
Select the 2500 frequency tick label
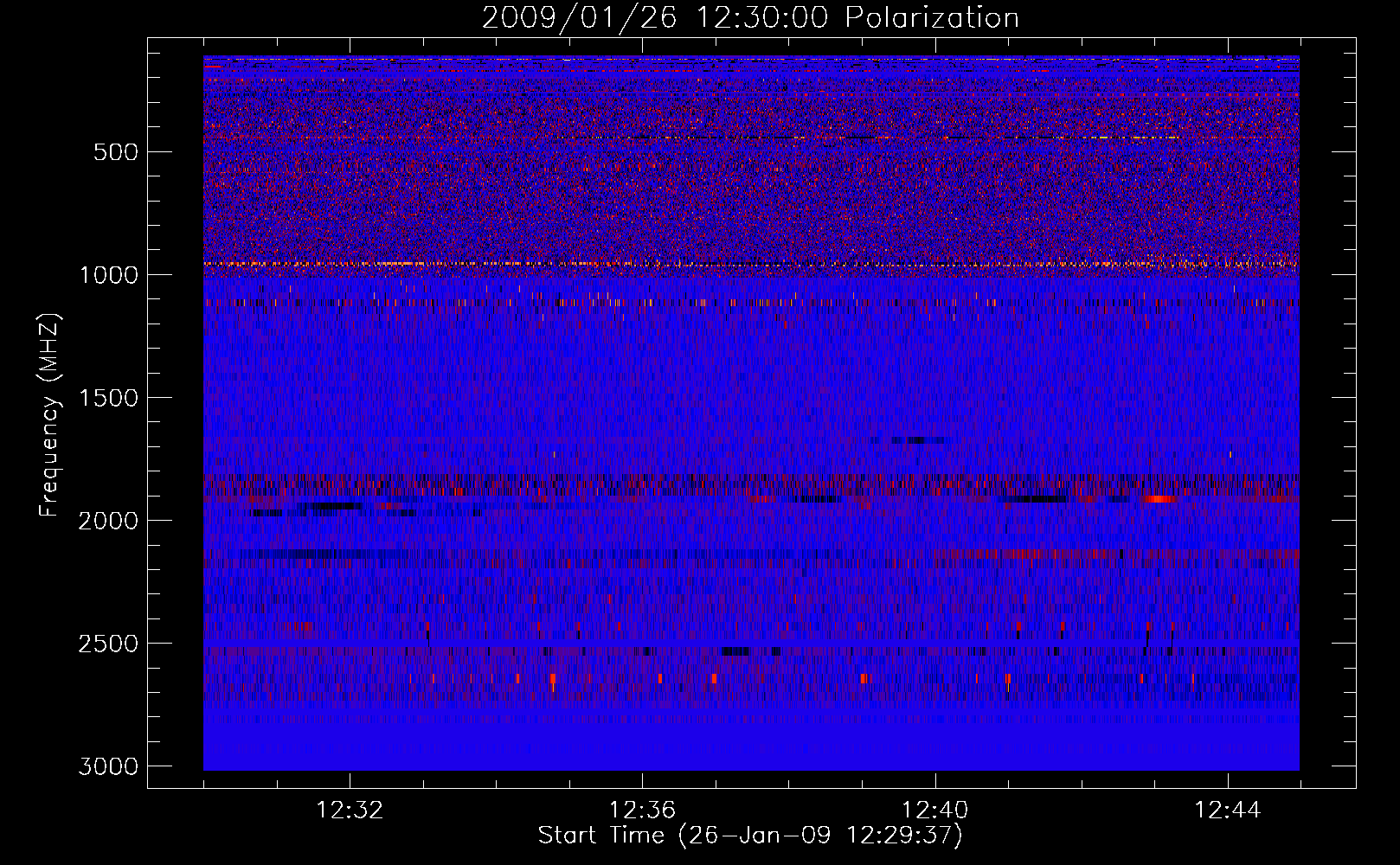tap(108, 644)
